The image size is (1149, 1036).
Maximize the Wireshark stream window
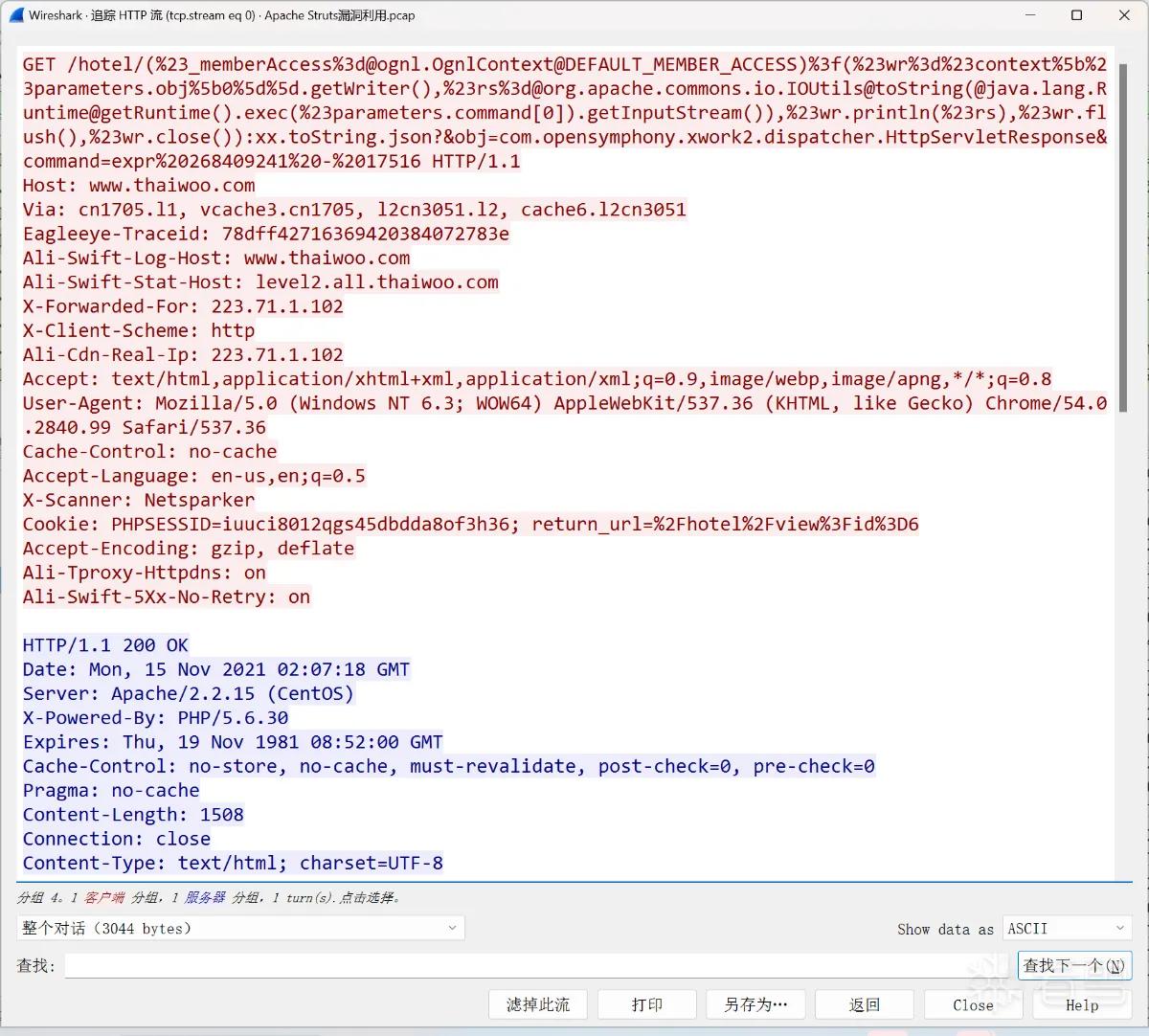(x=1076, y=15)
